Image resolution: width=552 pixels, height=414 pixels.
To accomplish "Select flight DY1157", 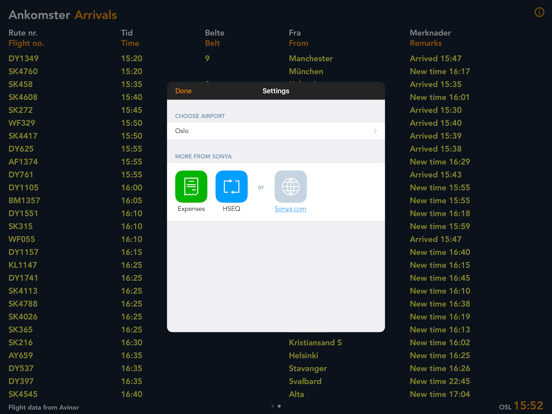I will 24,252.
